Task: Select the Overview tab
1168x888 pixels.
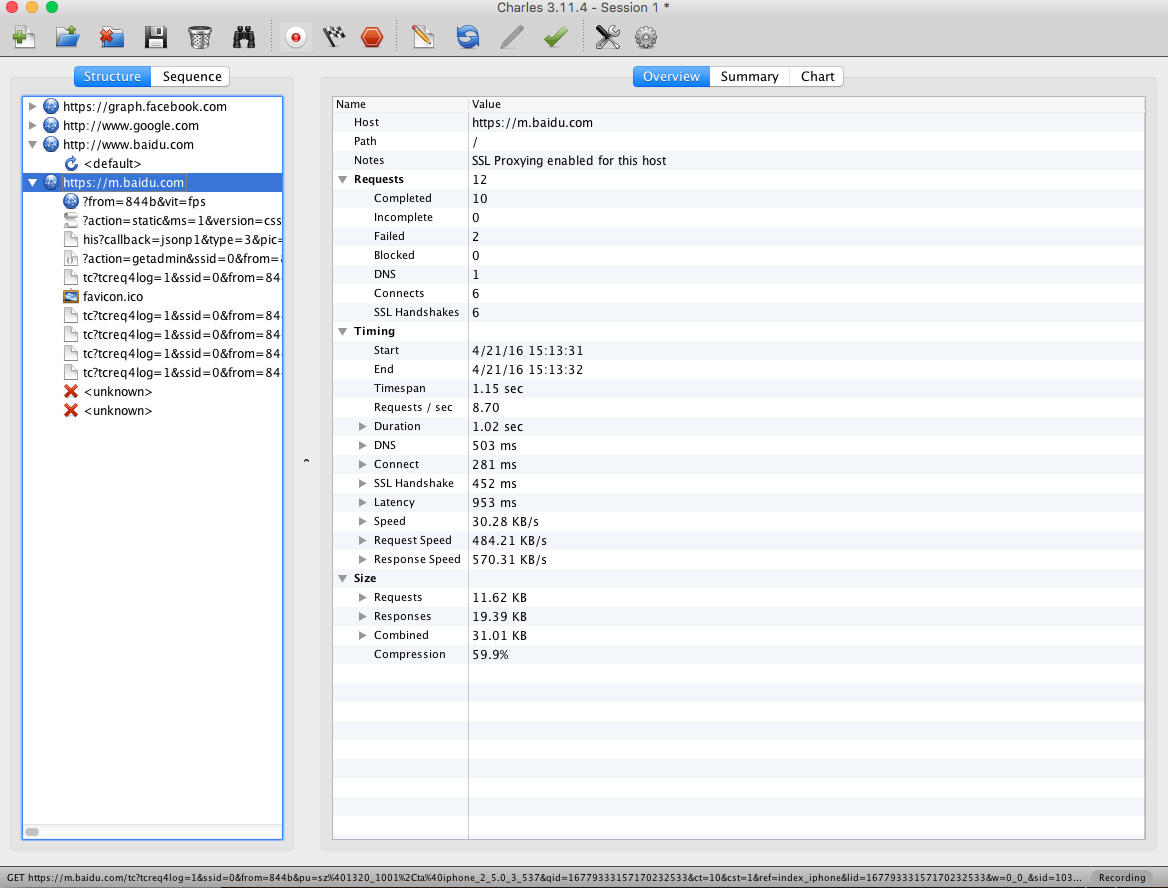Action: pos(671,76)
